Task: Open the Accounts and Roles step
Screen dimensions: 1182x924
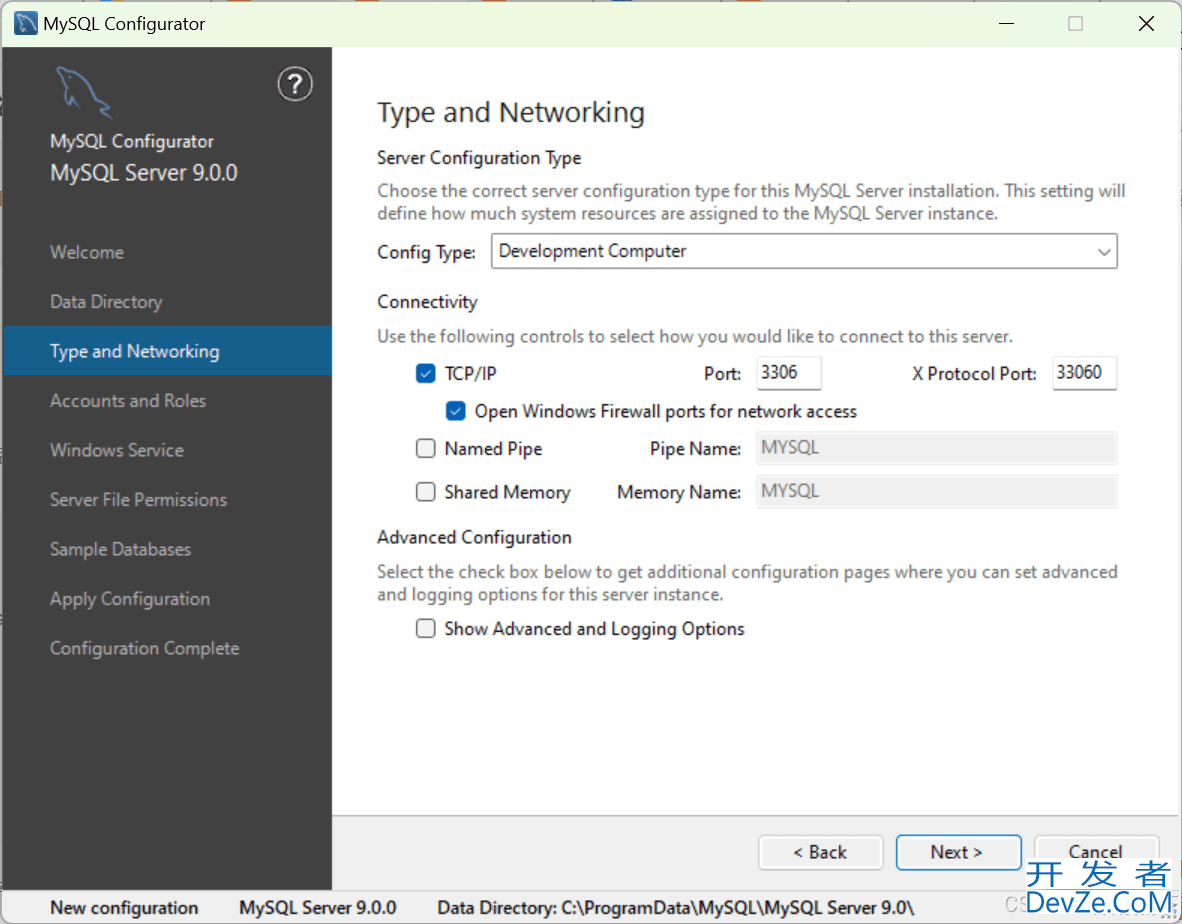Action: click(x=127, y=401)
